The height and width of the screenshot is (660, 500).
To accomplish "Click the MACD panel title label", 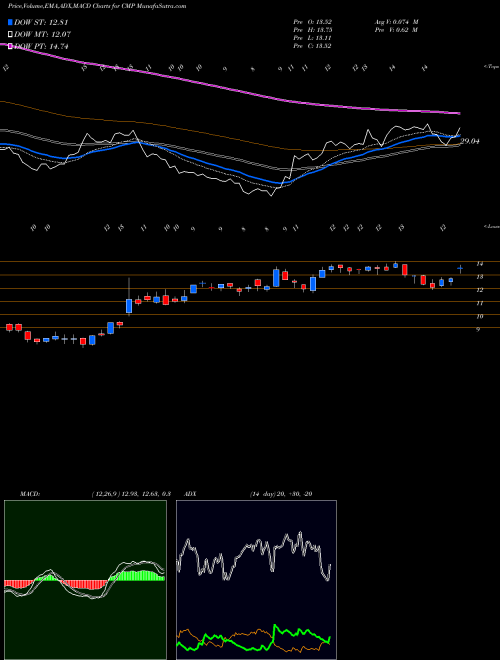I will [x=30, y=494].
